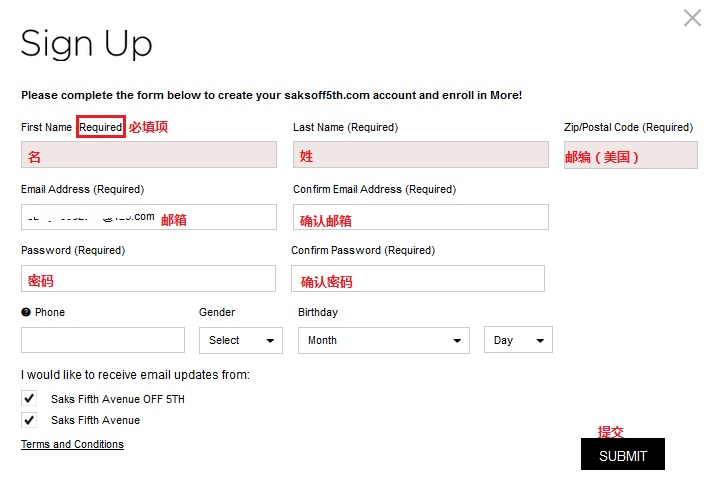
Task: Focus the Confirm Password field
Action: pyautogui.click(x=418, y=279)
